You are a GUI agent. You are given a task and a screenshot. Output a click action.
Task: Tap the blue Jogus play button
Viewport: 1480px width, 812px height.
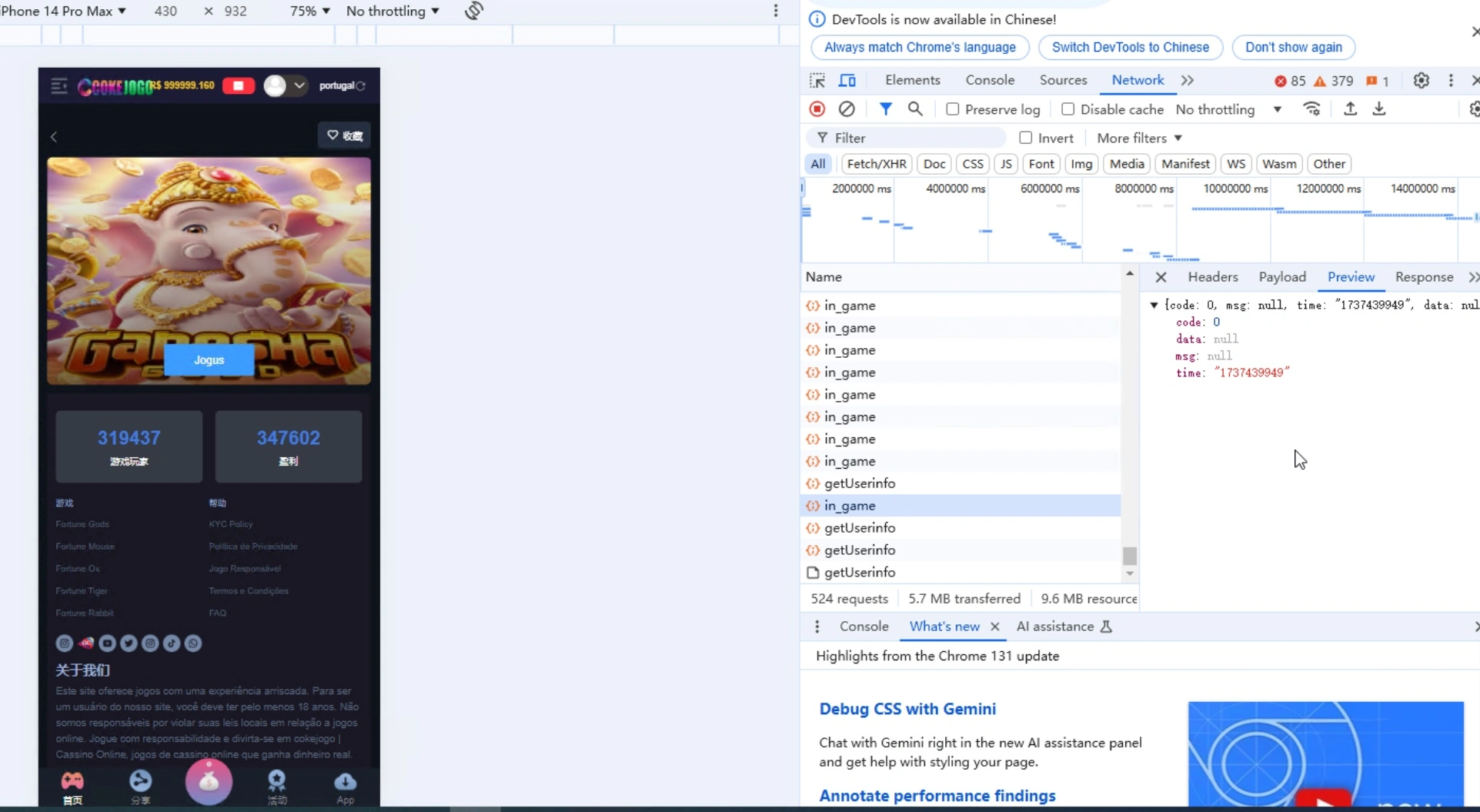click(209, 359)
